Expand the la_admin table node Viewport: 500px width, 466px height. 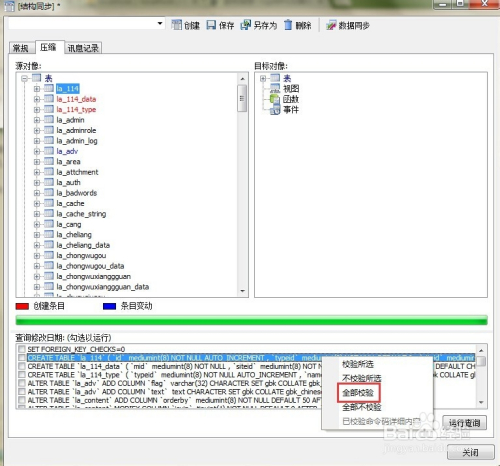[x=37, y=120]
